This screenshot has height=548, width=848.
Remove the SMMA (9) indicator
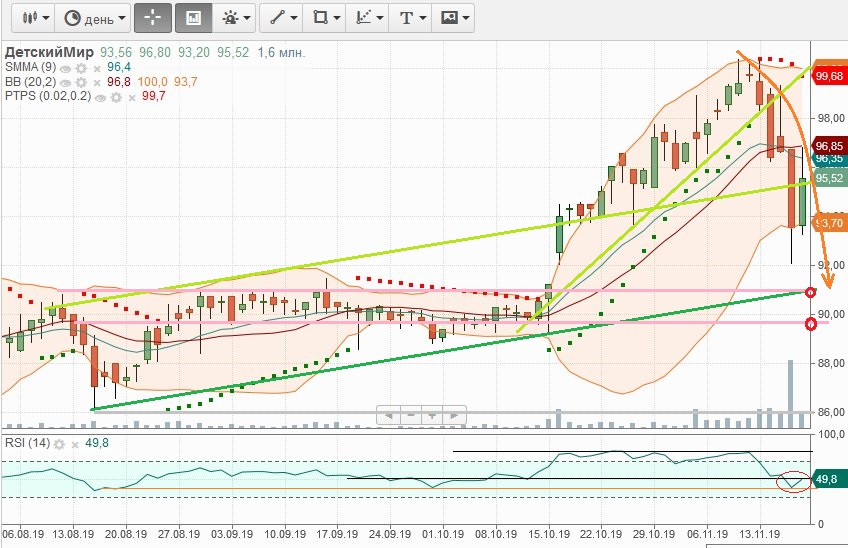pos(97,69)
